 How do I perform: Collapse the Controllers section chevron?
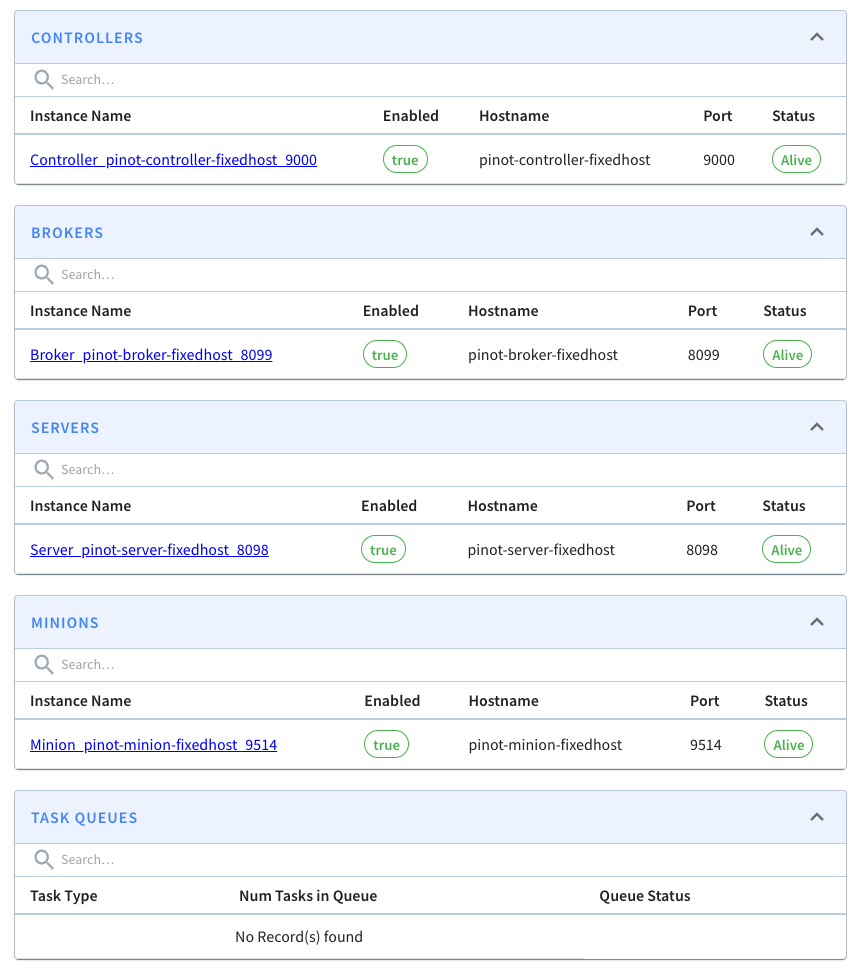pyautogui.click(x=816, y=37)
